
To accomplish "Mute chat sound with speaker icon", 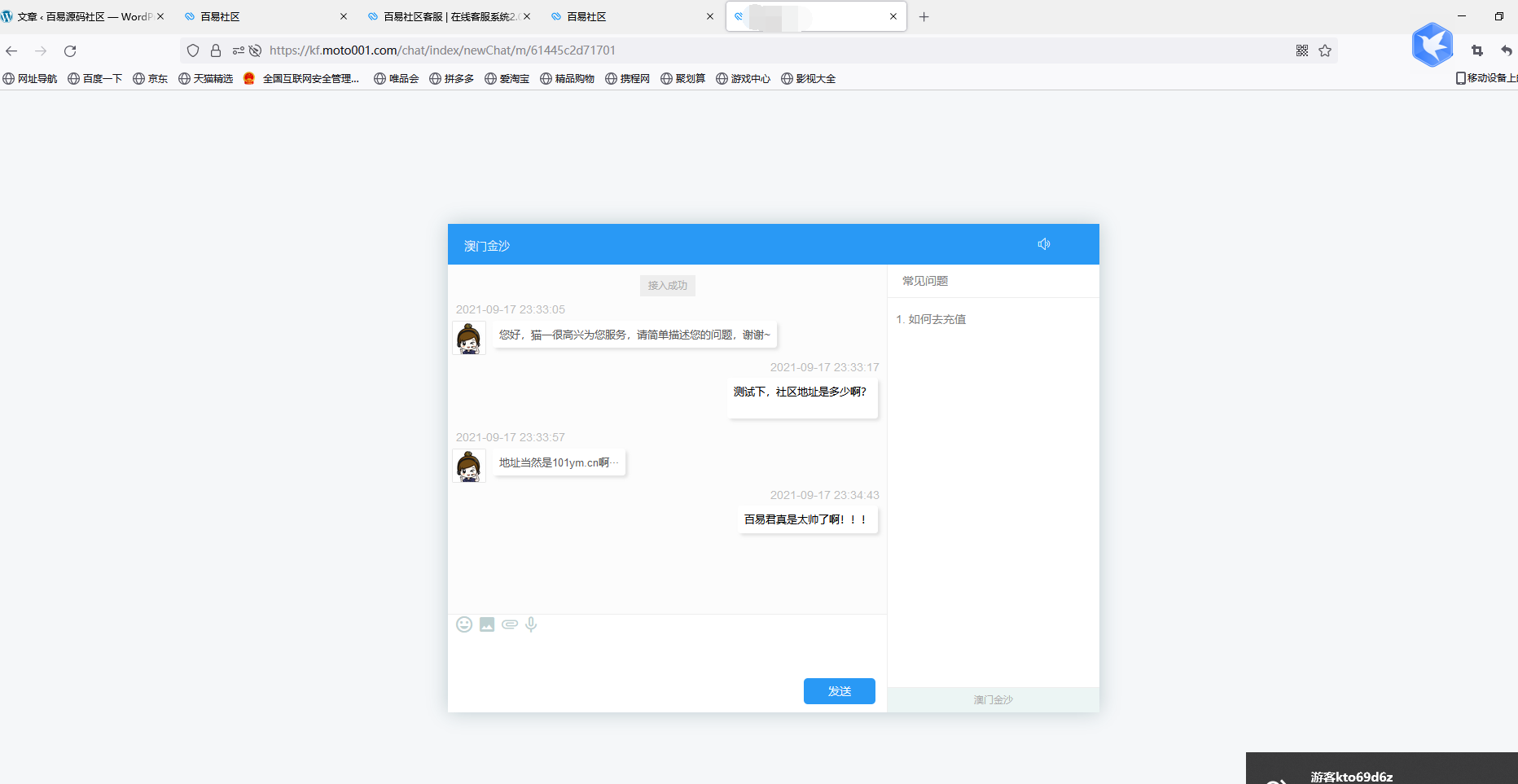I will coord(1044,244).
